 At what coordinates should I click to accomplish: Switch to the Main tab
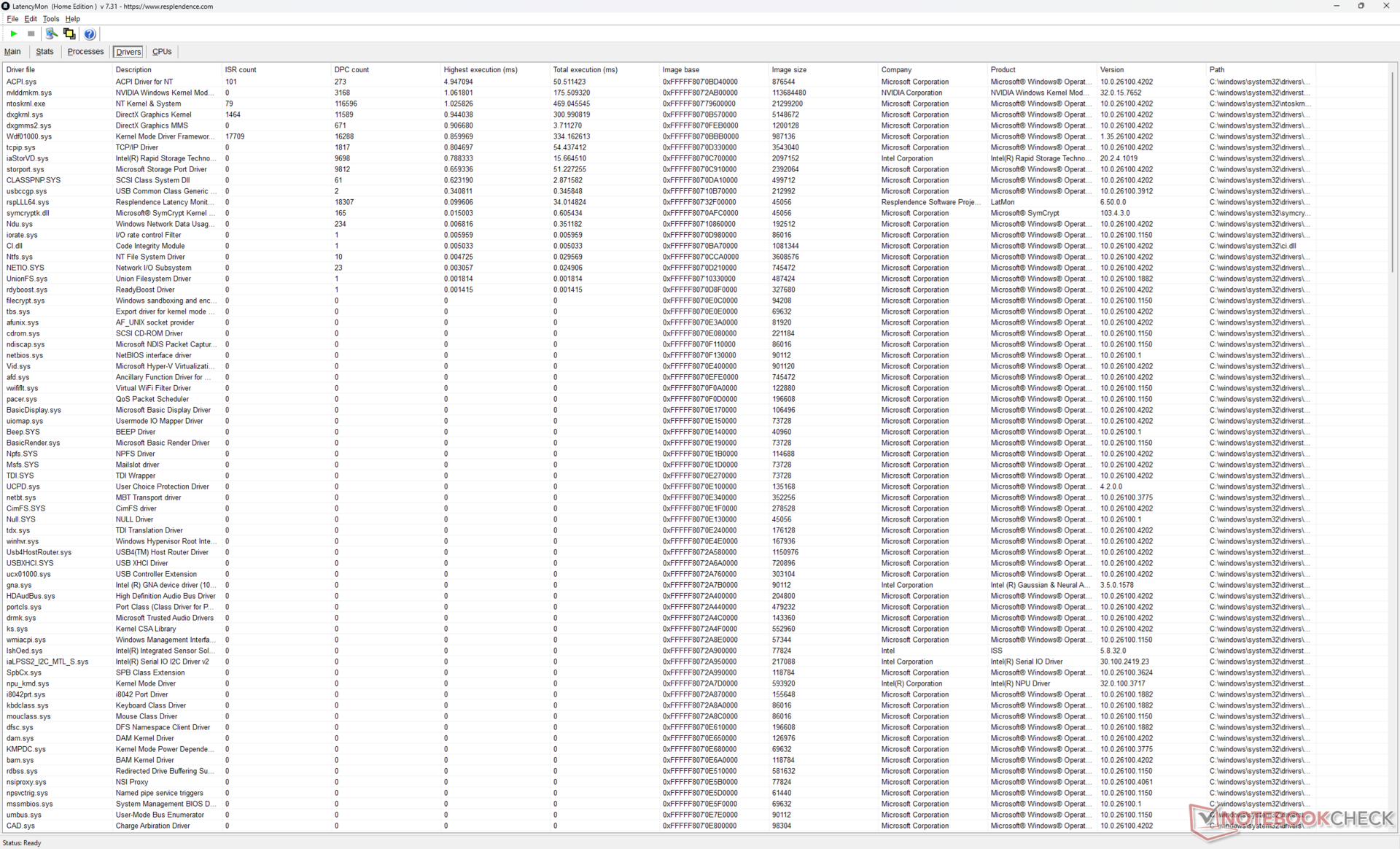click(x=12, y=52)
